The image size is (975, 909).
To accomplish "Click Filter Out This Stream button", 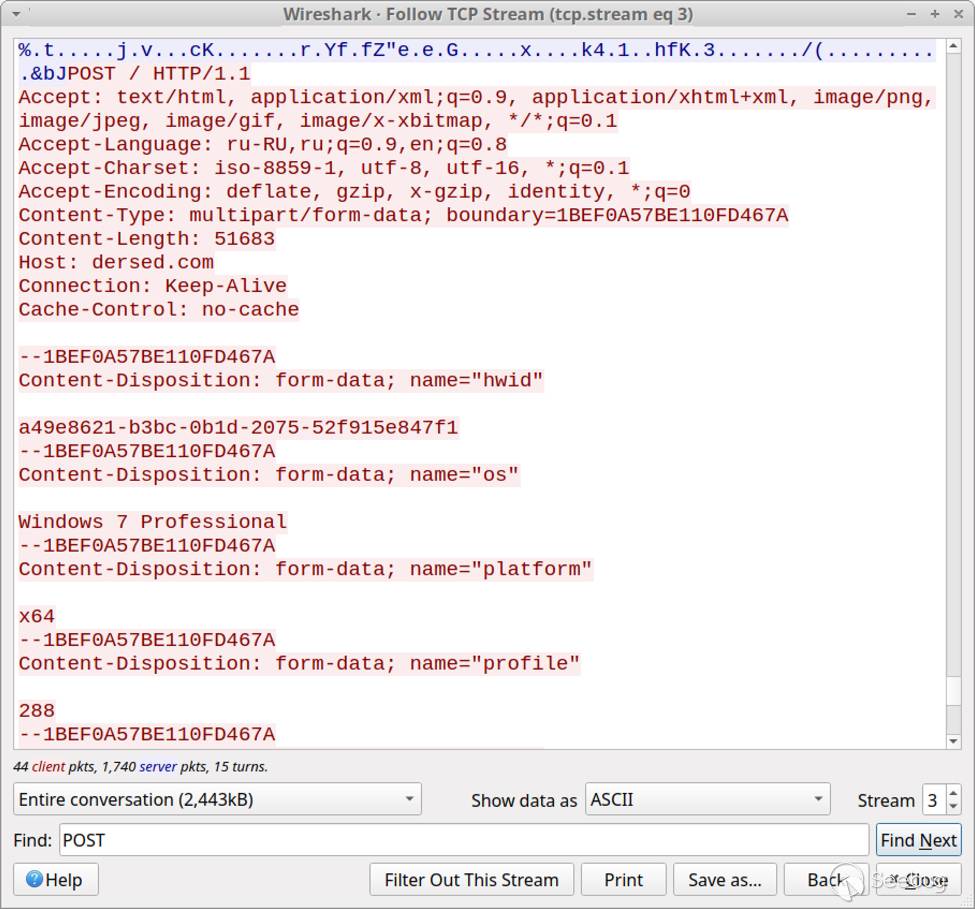I will point(471,880).
